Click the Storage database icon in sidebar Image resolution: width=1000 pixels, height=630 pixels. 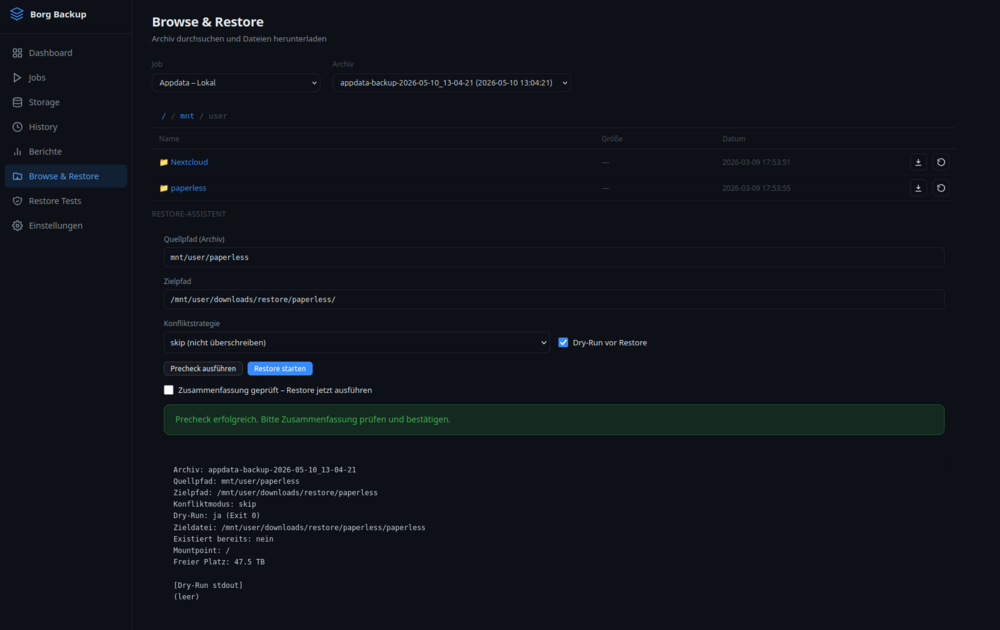[17, 102]
